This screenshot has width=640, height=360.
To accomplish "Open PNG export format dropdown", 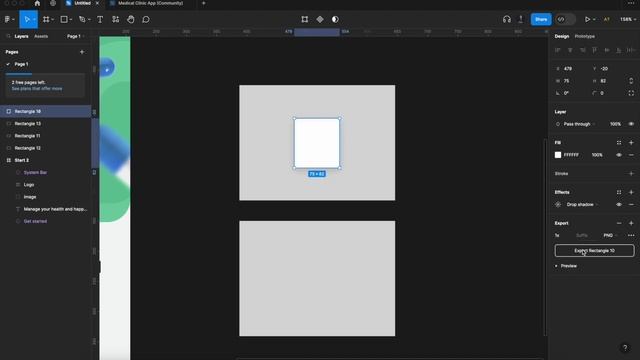I will point(610,236).
